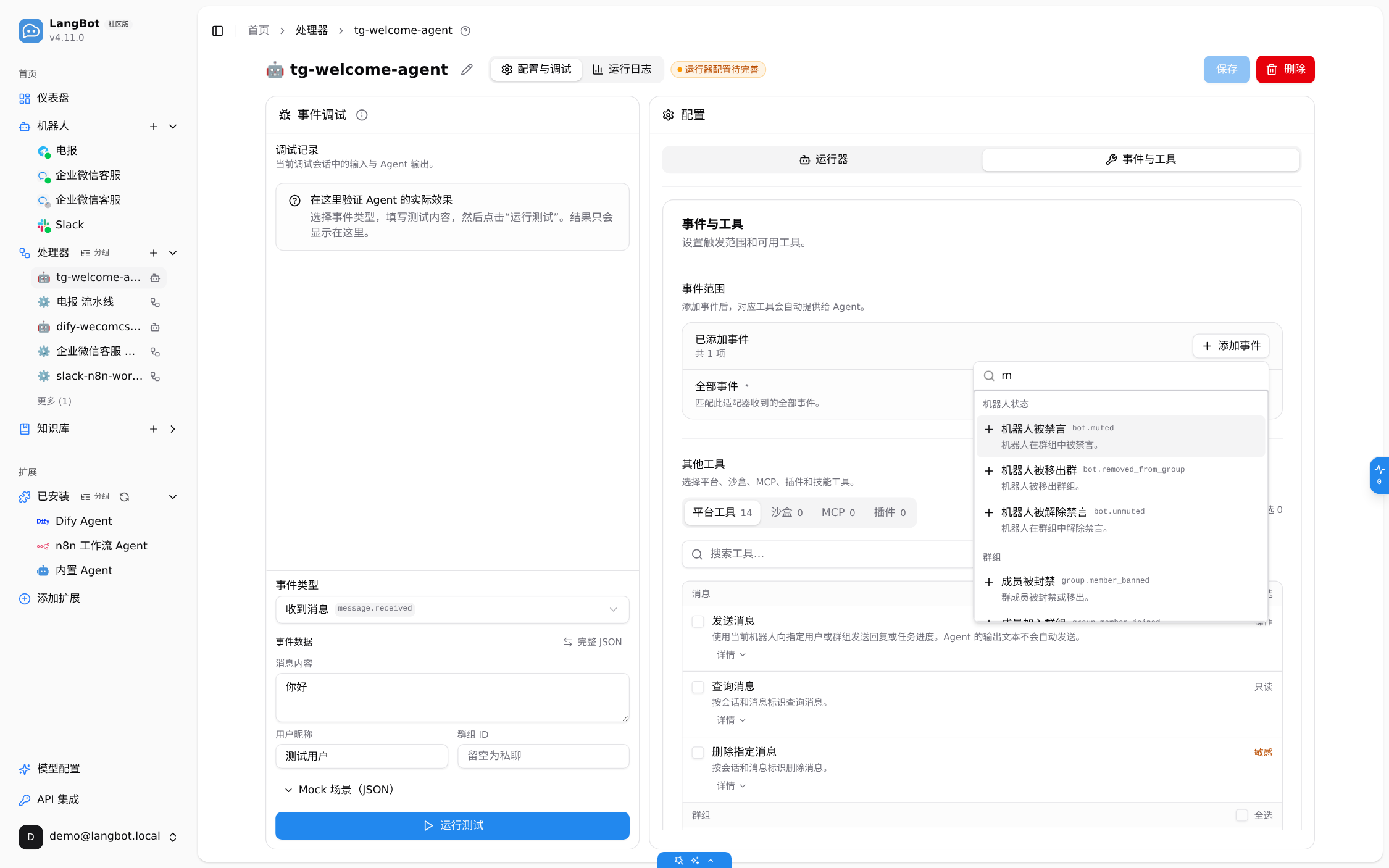1389x868 pixels.
Task: Click the info icon next to 事件调试
Action: click(x=362, y=115)
